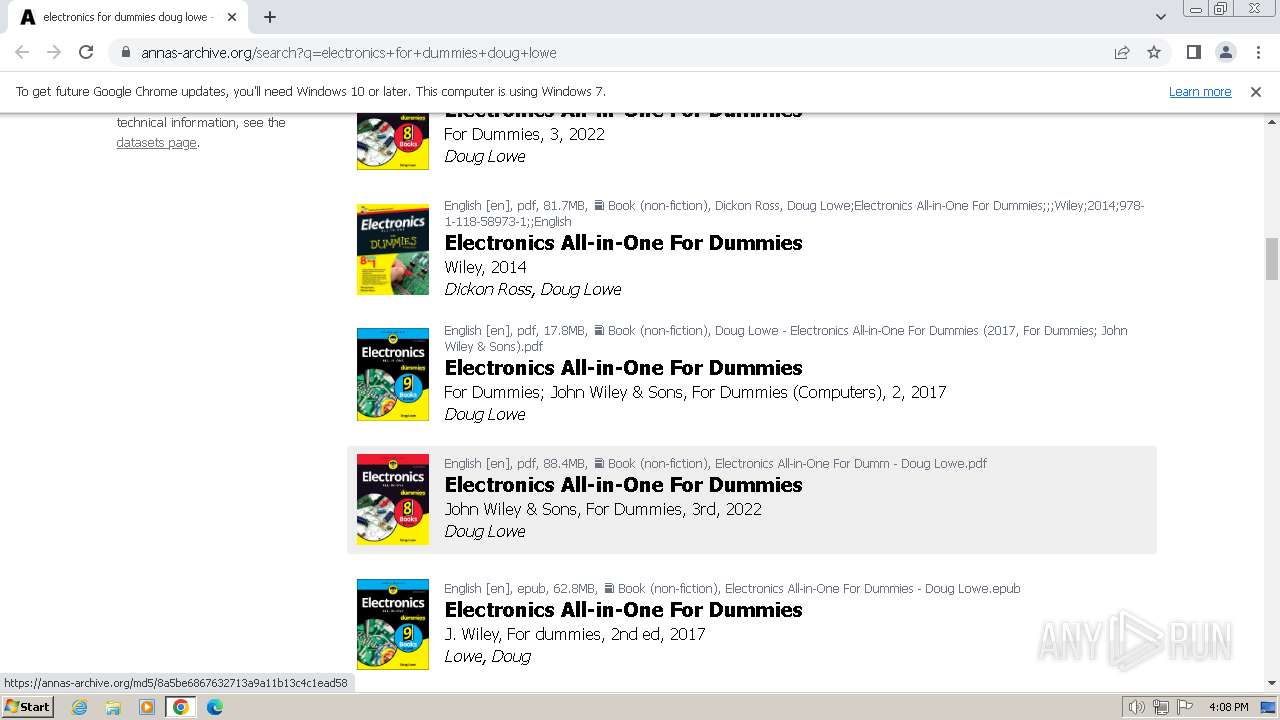Click cover thumbnail of epub result
Screen dimensions: 1280x720
393,624
